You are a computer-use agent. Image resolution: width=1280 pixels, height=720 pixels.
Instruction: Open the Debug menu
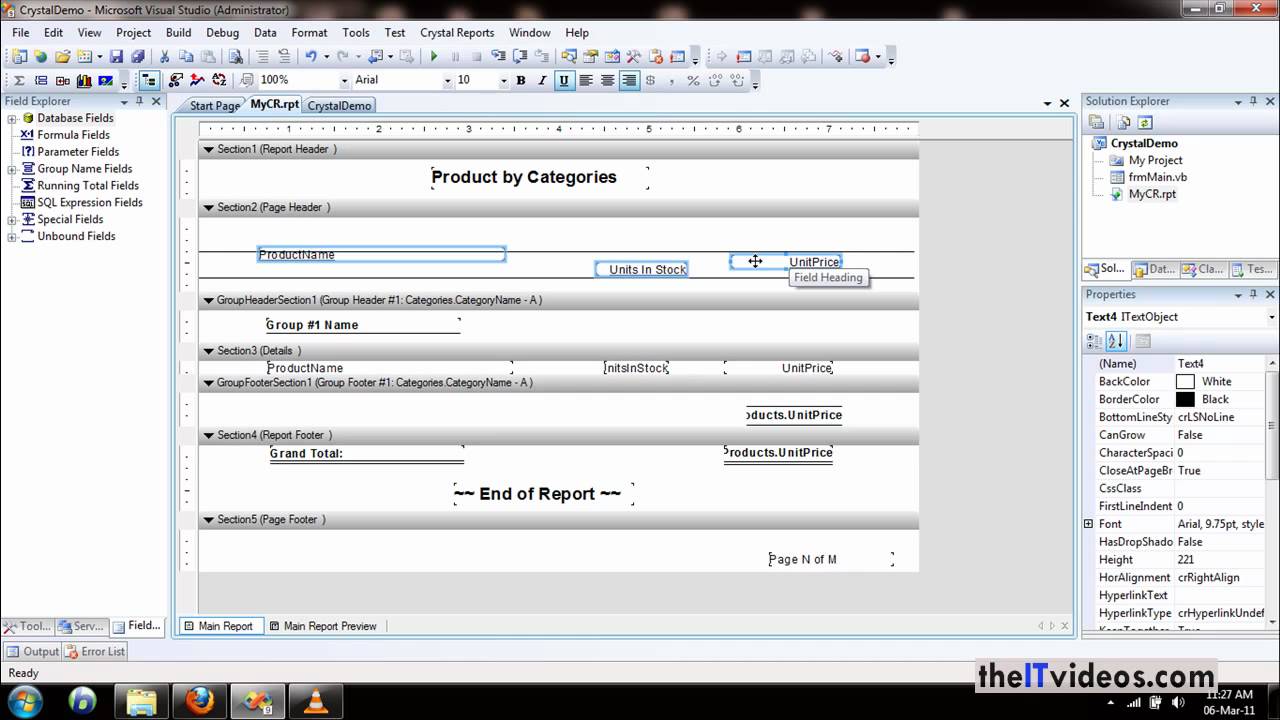point(223,33)
